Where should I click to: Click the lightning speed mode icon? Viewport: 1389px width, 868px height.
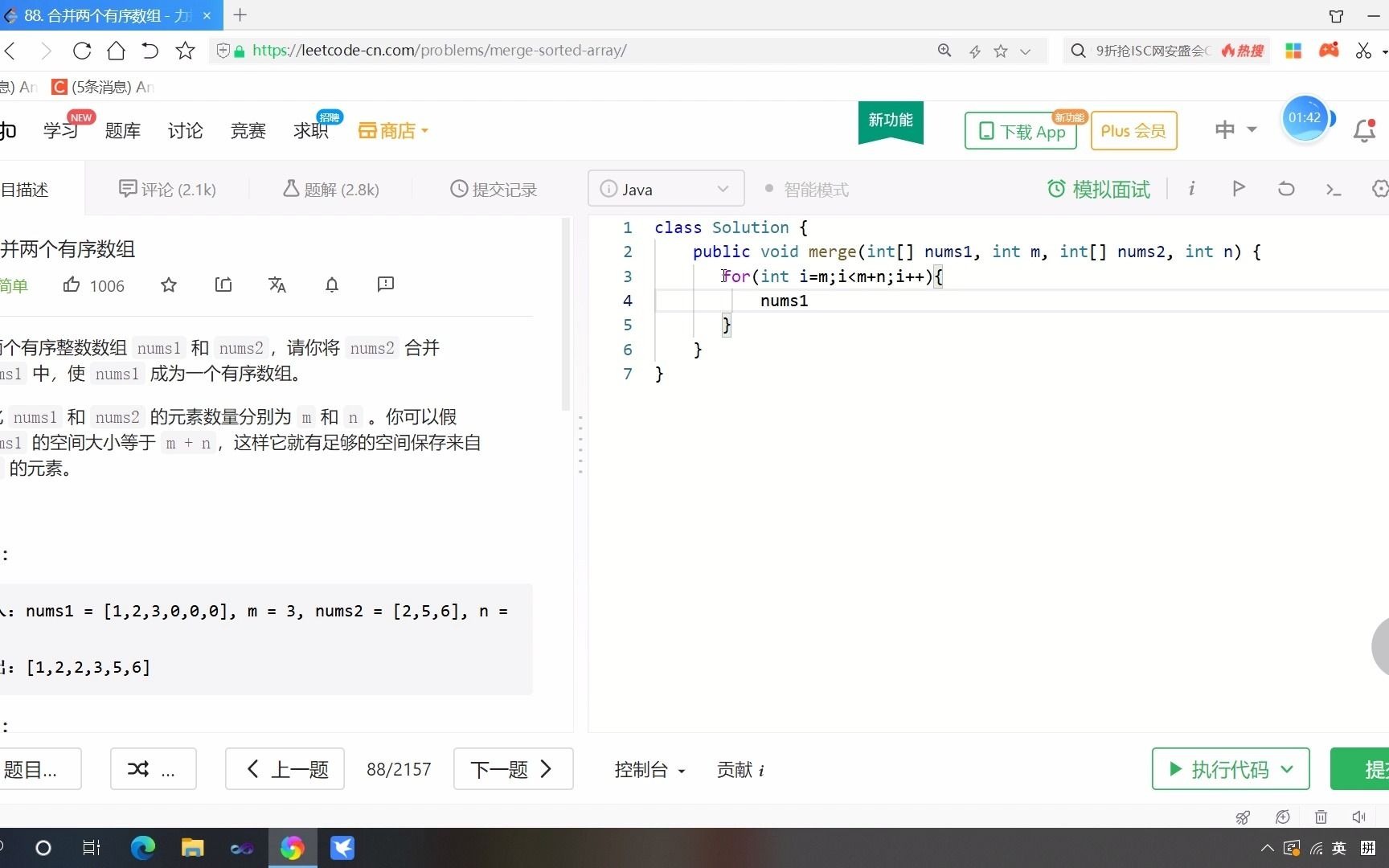(974, 51)
